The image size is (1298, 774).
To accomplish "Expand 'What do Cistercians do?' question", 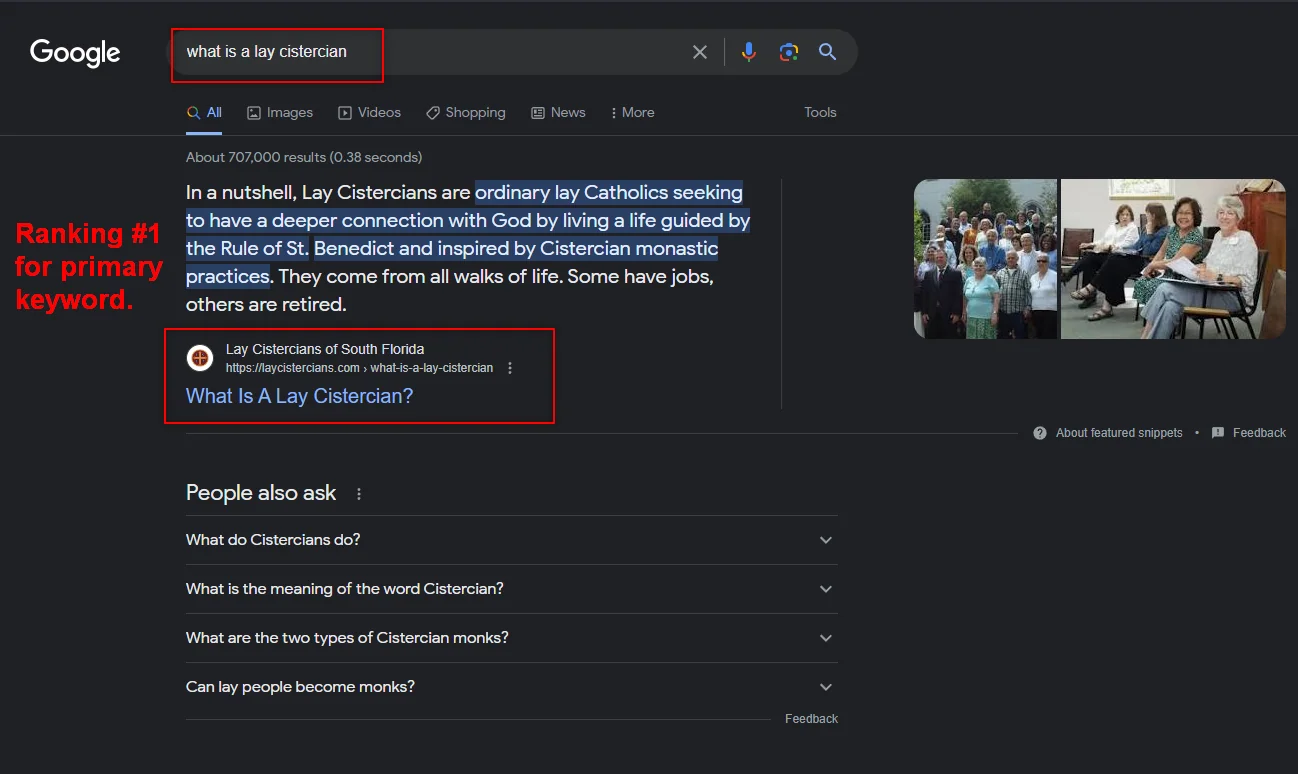I will coord(511,540).
